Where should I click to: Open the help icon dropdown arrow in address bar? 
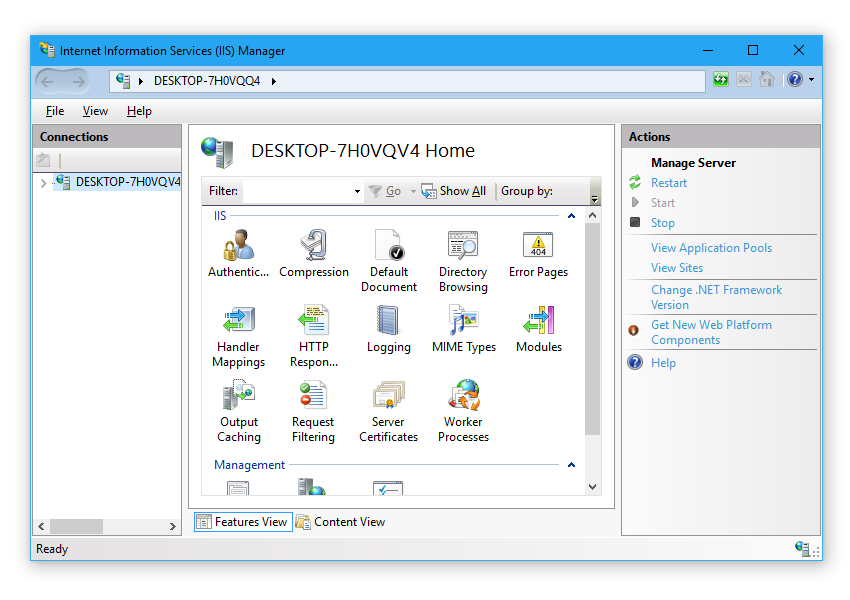(812, 80)
